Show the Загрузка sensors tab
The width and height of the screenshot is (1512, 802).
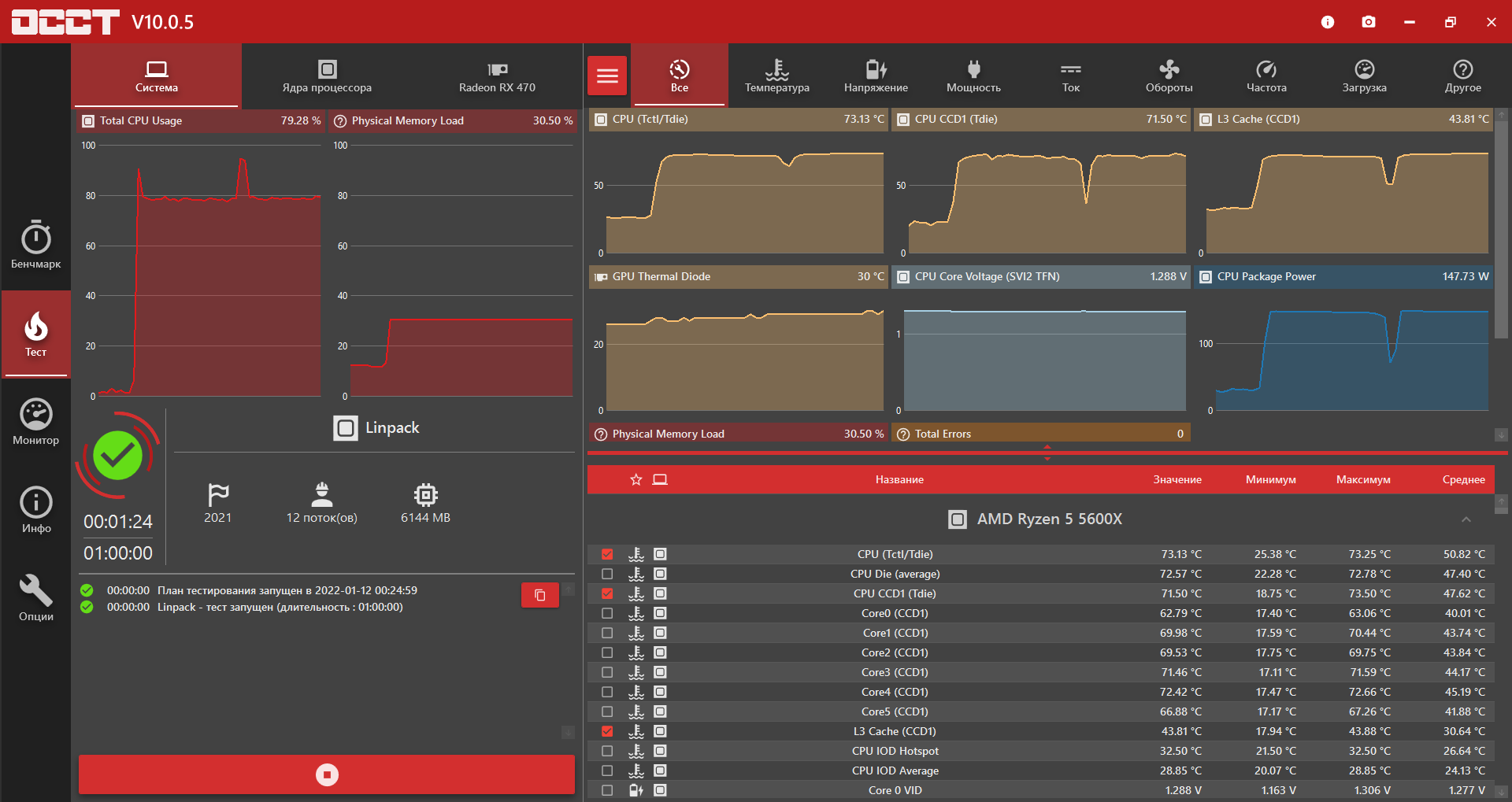(1365, 76)
